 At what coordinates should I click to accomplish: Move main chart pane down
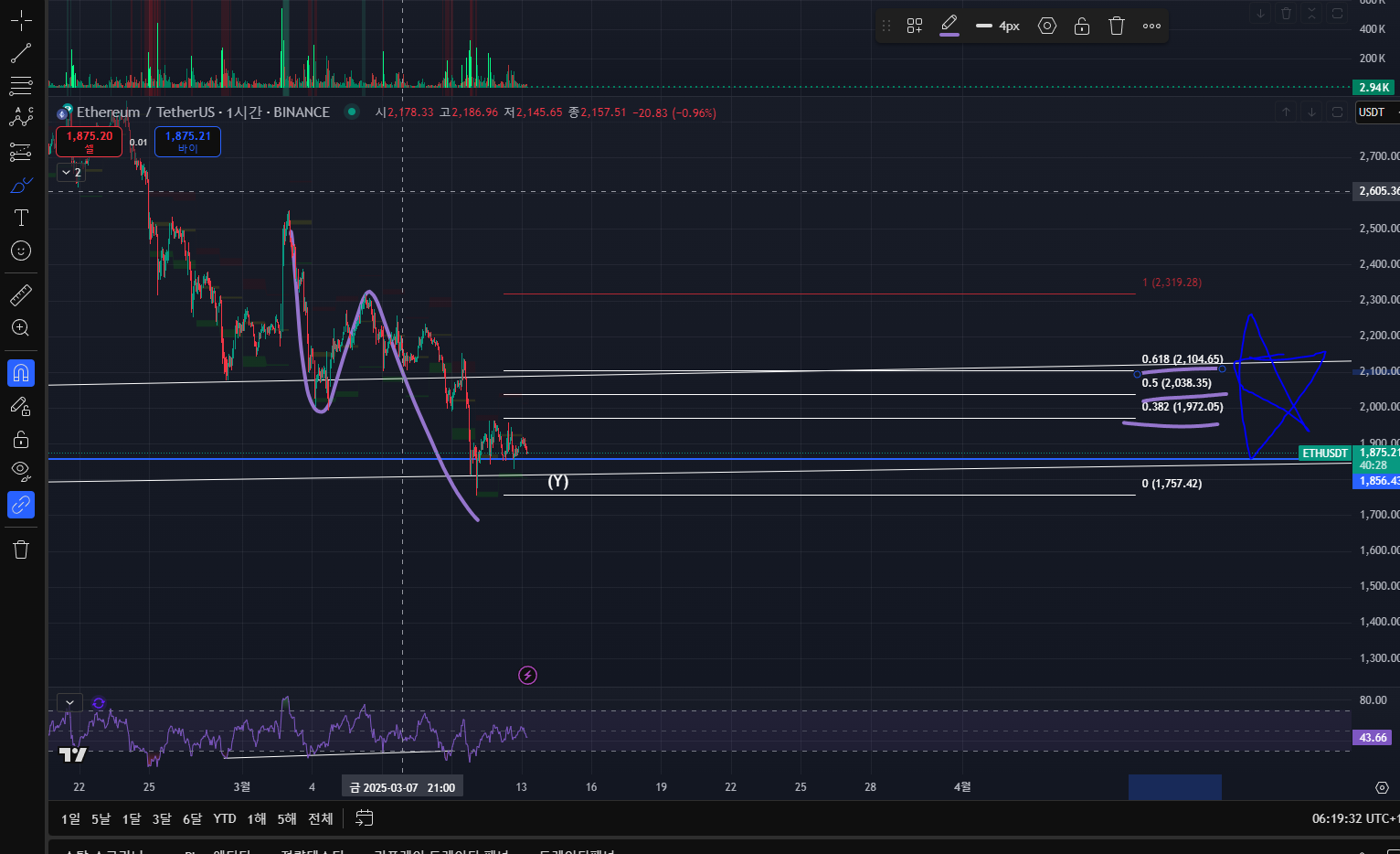[x=1311, y=112]
